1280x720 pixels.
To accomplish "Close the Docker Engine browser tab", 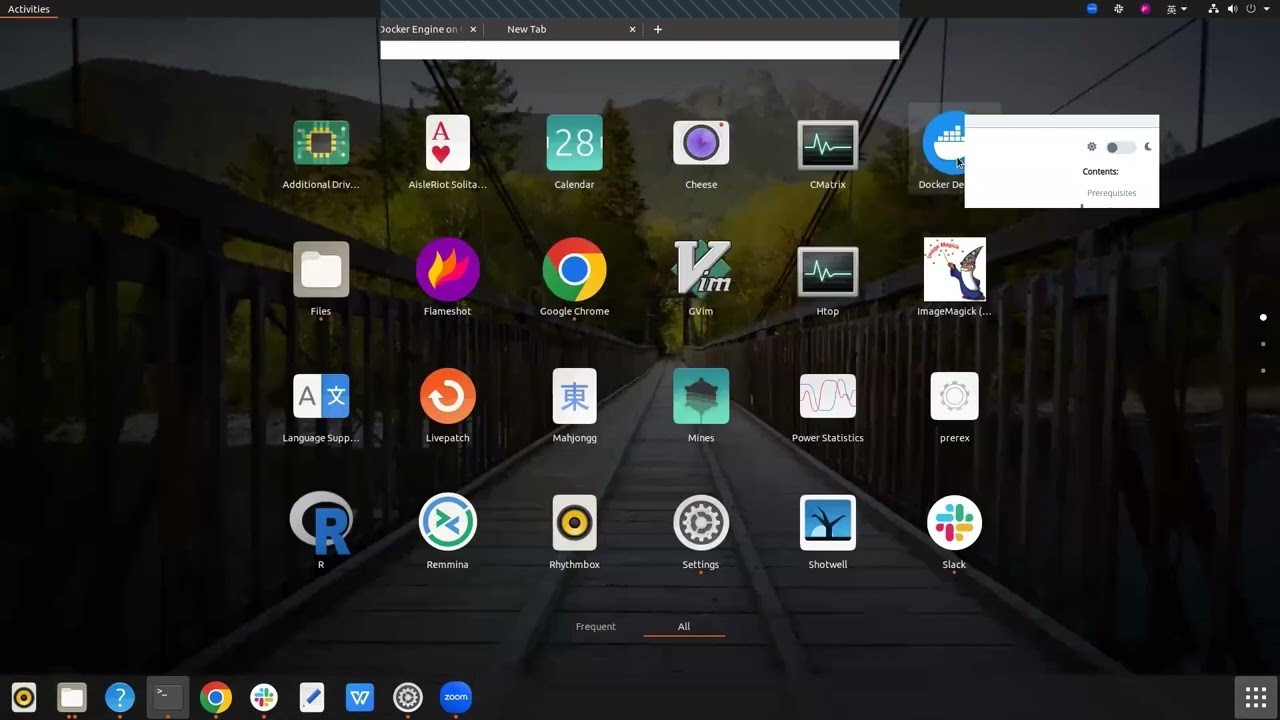I will coord(473,29).
